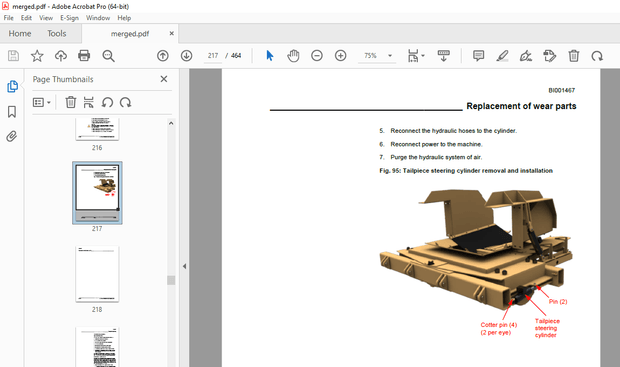The image size is (620, 367).
Task: Click thumbnail scrollbar up arrow
Action: point(171,123)
